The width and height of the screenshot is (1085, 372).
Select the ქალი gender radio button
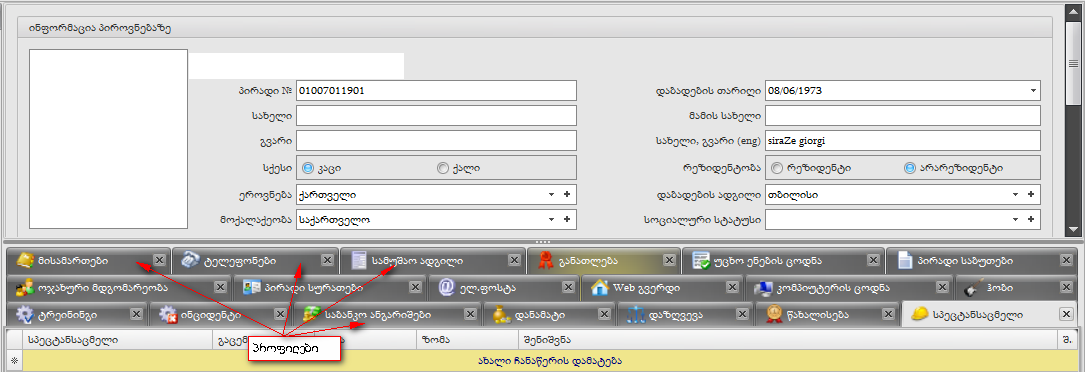443,168
